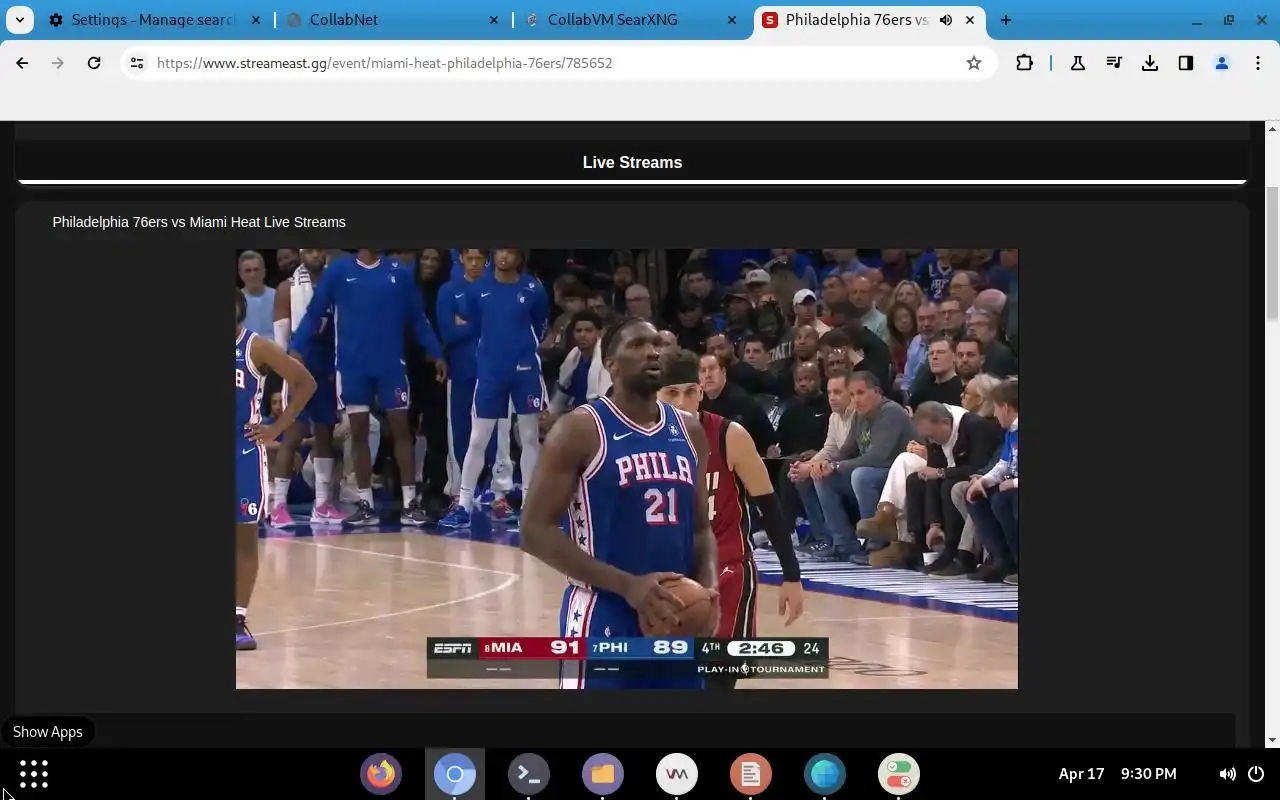The height and width of the screenshot is (800, 1280).
Task: Open the Chrome Labs flask icon
Action: (x=1078, y=63)
